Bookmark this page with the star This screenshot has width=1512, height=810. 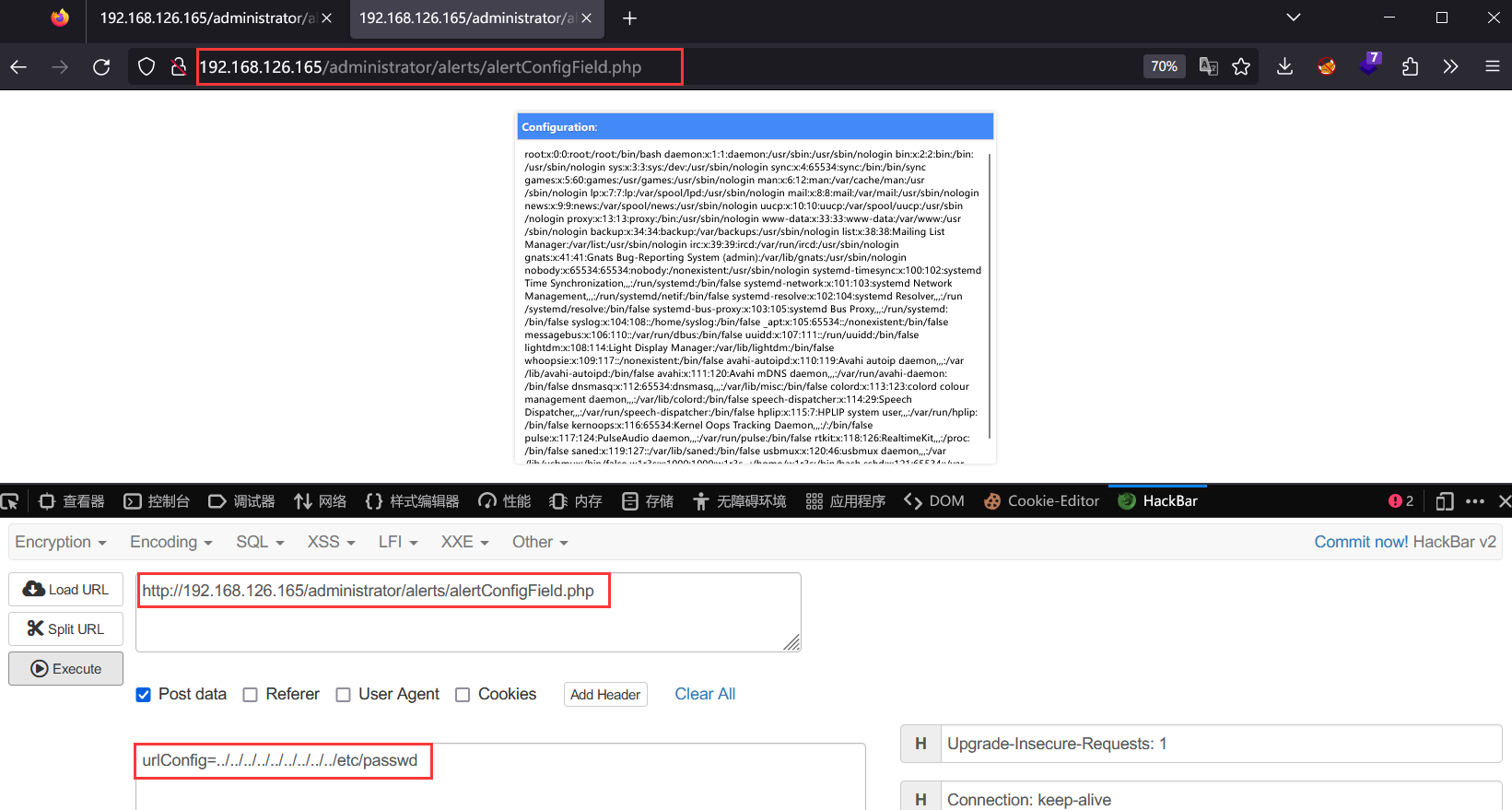coord(1241,66)
